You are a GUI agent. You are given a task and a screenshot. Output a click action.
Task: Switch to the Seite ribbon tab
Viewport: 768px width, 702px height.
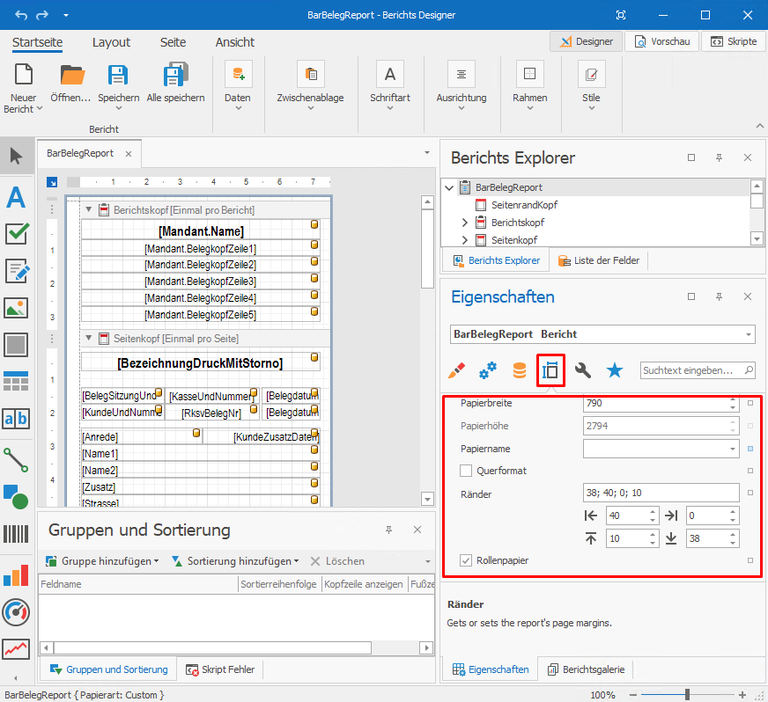(173, 43)
